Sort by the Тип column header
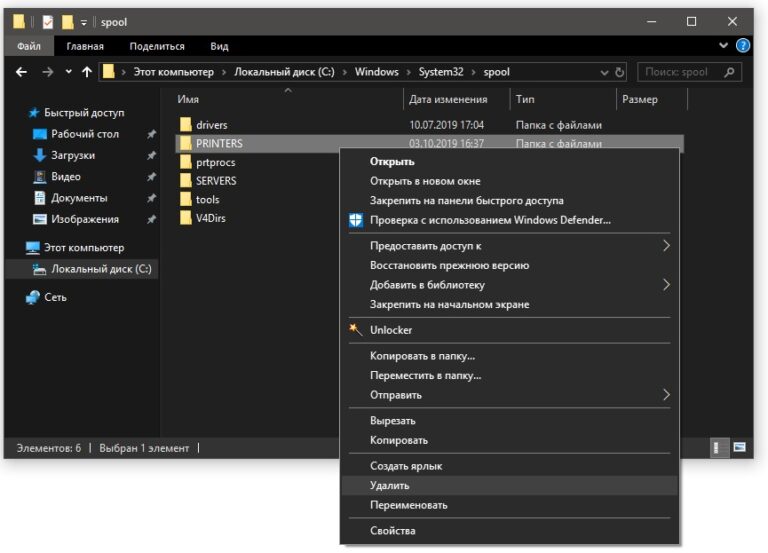Screen dimensions: 768x553 point(525,99)
